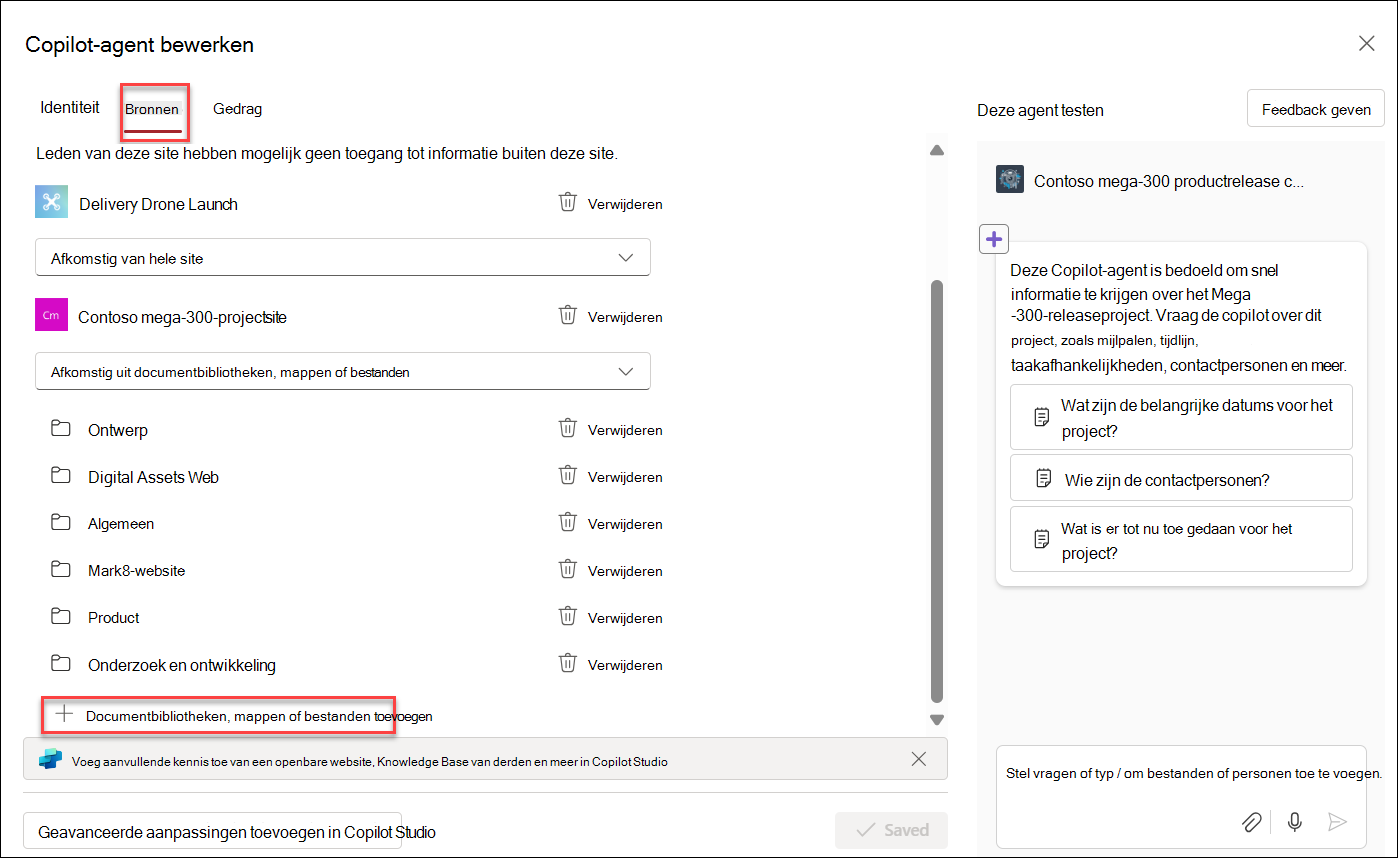The height and width of the screenshot is (858, 1398).
Task: Click trash icon for Contoso mega-300-projectsite
Action: [567, 316]
